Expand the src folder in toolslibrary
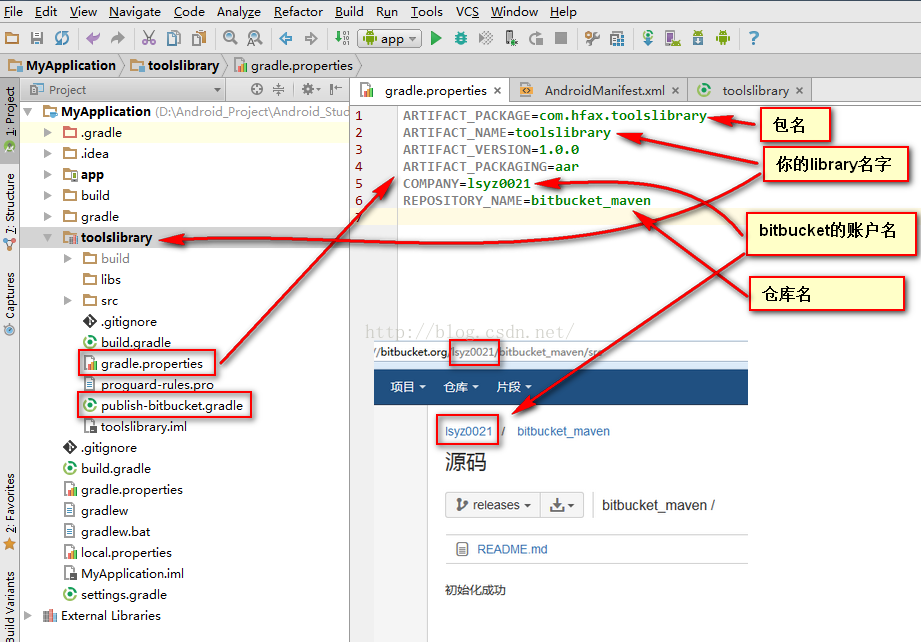 pyautogui.click(x=68, y=301)
